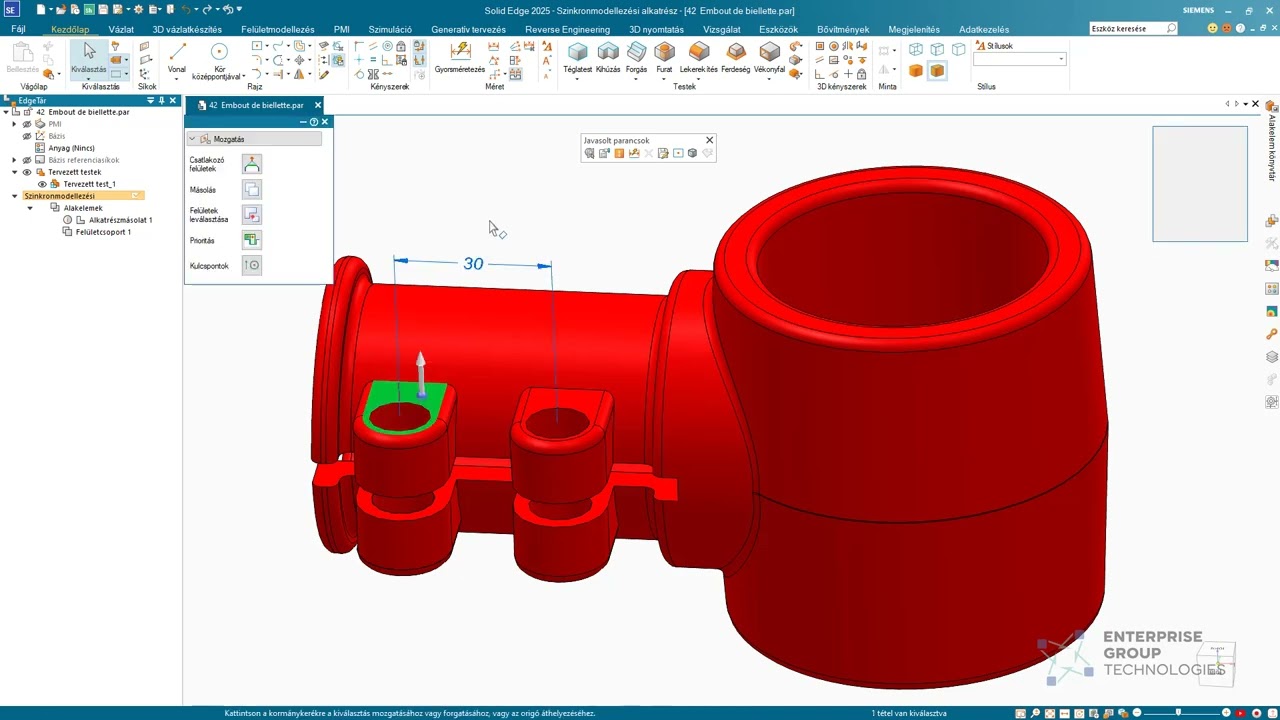This screenshot has width=1280, height=720.
Task: Select Anyag (Nincs) in the tree
Action: pyautogui.click(x=71, y=148)
